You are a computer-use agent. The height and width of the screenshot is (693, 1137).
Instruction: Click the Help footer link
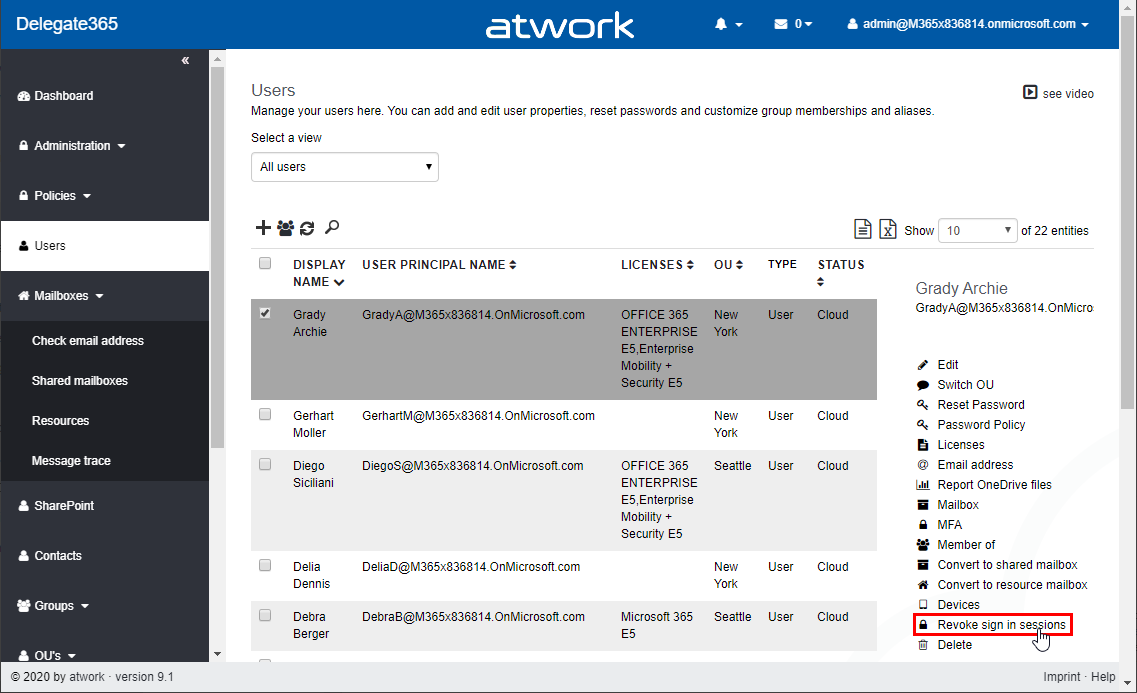(x=1103, y=676)
